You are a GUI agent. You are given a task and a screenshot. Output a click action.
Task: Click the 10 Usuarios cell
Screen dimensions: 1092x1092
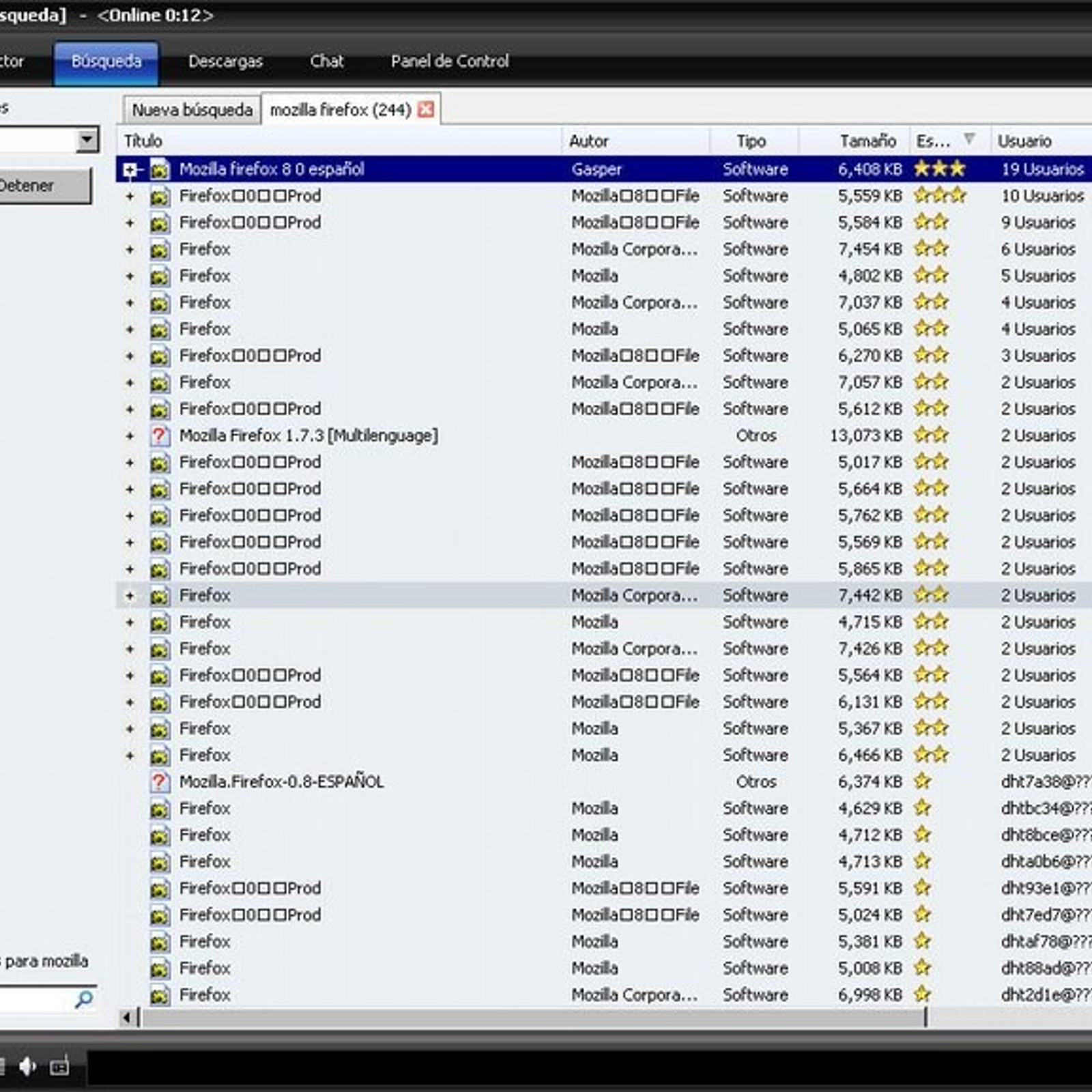pyautogui.click(x=1042, y=196)
